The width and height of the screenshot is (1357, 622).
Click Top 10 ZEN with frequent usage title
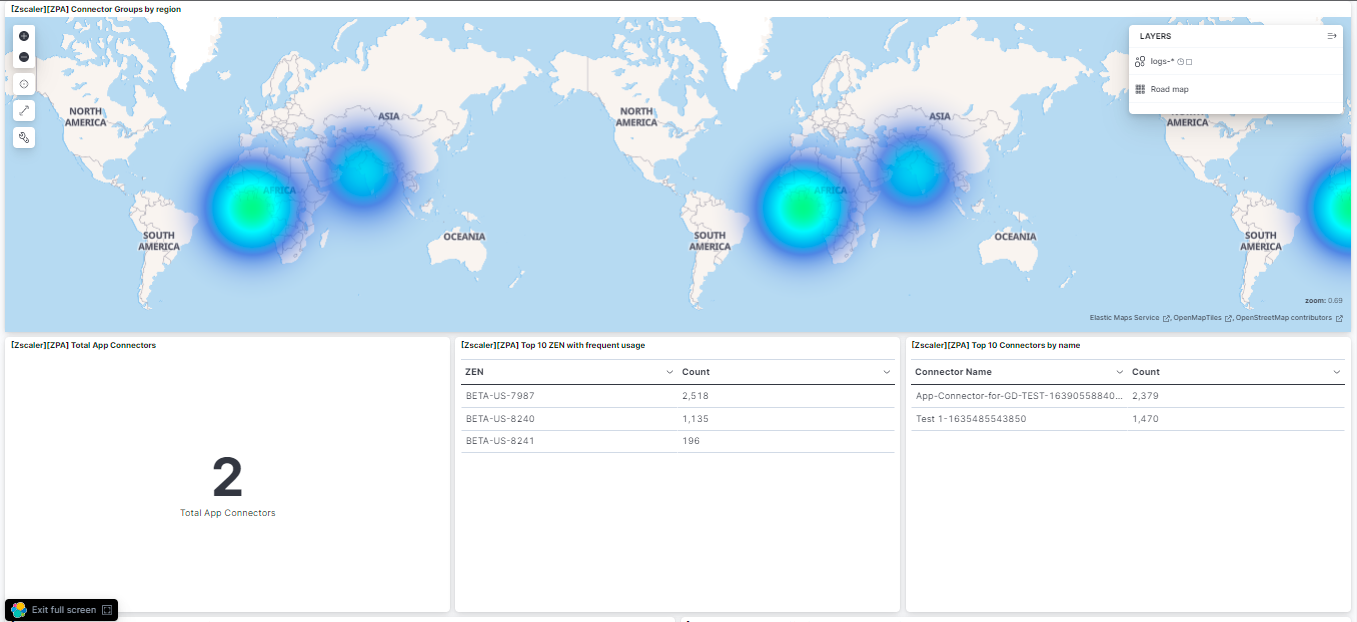click(x=553, y=345)
